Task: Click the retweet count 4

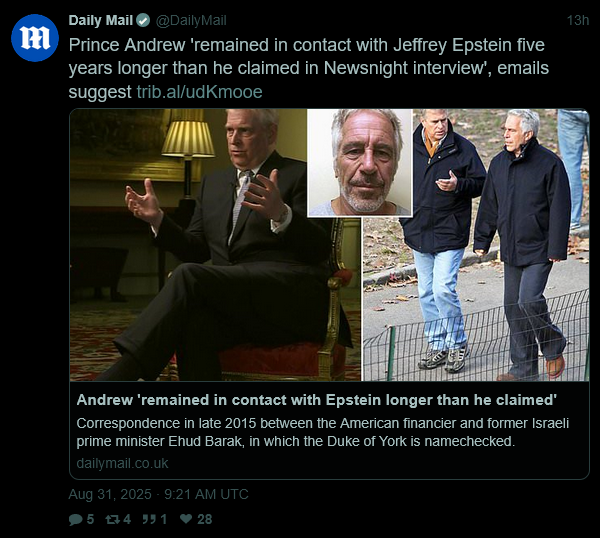Action: (x=127, y=519)
